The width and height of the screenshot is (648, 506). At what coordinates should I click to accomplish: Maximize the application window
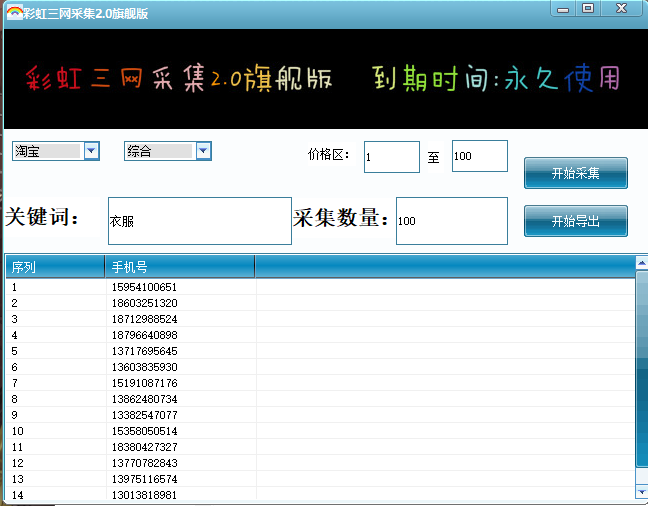pyautogui.click(x=588, y=9)
